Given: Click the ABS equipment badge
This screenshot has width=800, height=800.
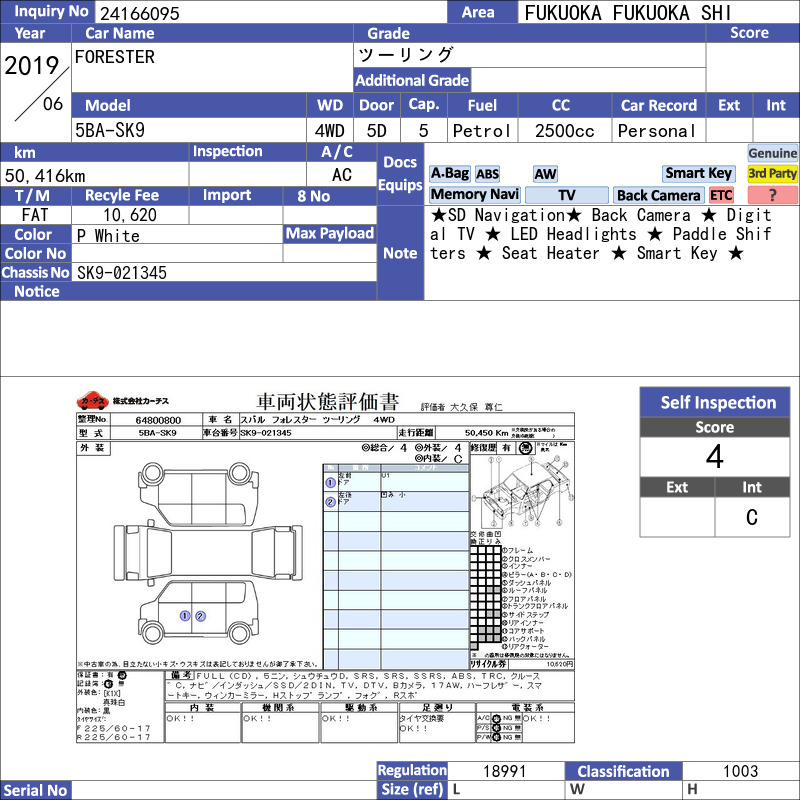Looking at the screenshot, I should 487,174.
